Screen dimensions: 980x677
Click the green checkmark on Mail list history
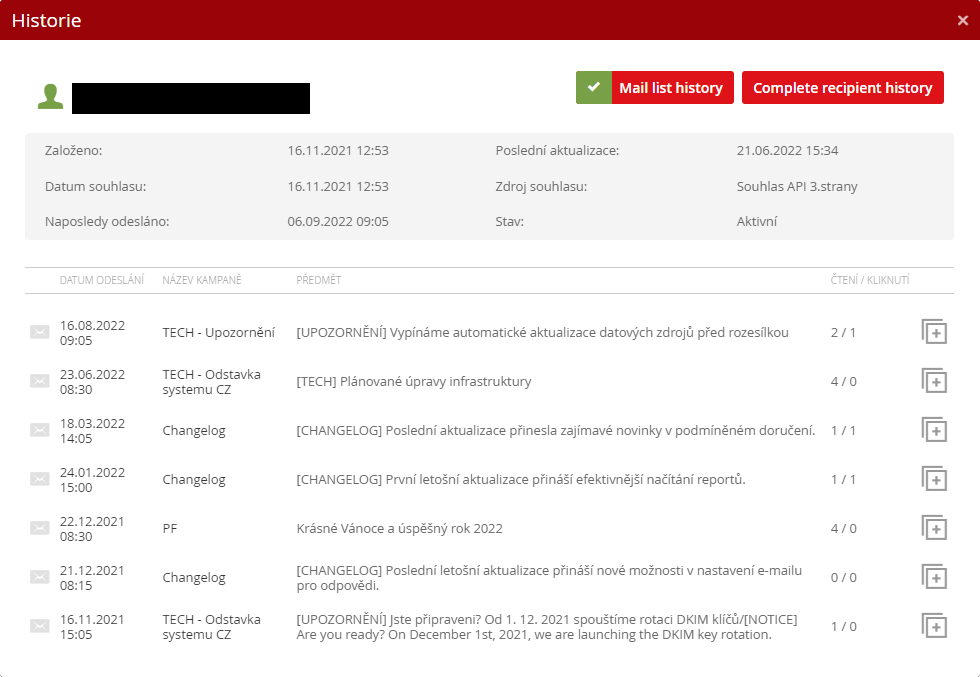click(x=594, y=88)
